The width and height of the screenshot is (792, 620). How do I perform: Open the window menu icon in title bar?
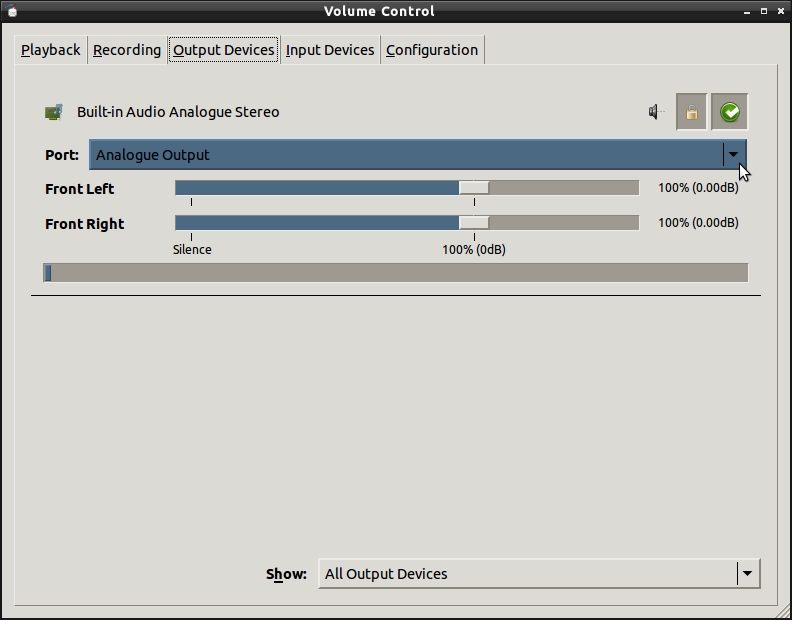click(x=12, y=12)
